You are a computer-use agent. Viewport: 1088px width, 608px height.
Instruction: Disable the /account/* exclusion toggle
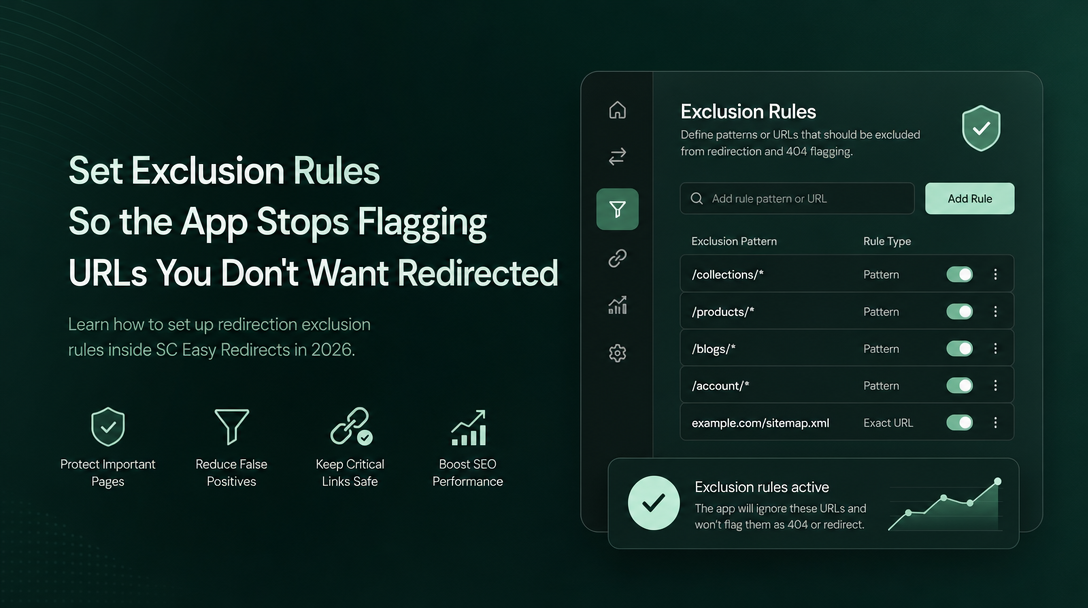pyautogui.click(x=960, y=385)
